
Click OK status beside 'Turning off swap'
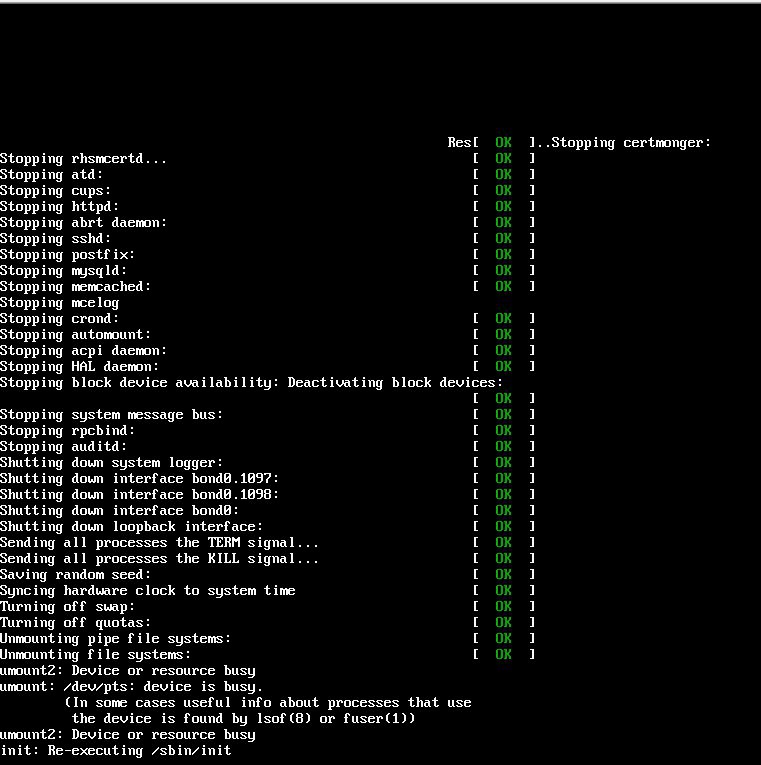503,606
